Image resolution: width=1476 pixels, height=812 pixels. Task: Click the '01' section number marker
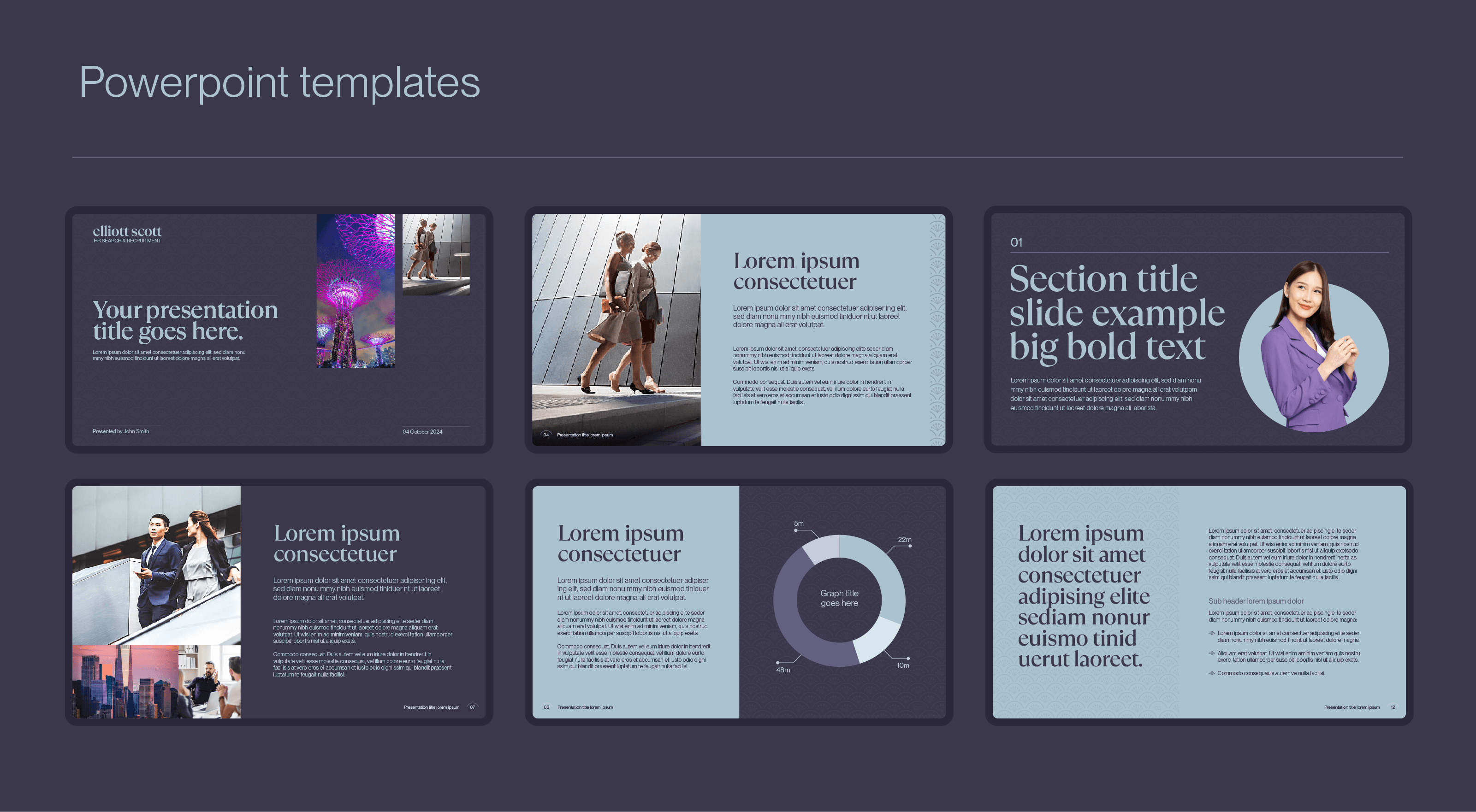tap(1017, 242)
